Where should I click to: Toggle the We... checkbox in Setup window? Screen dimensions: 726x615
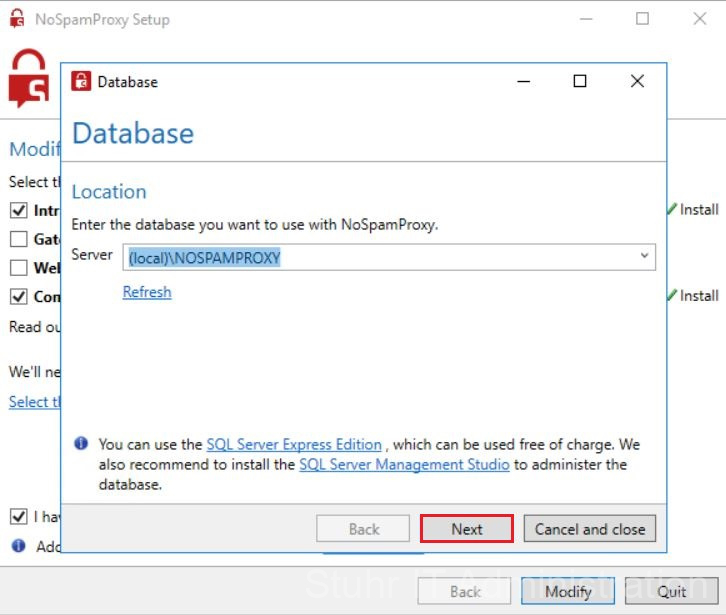click(x=19, y=268)
